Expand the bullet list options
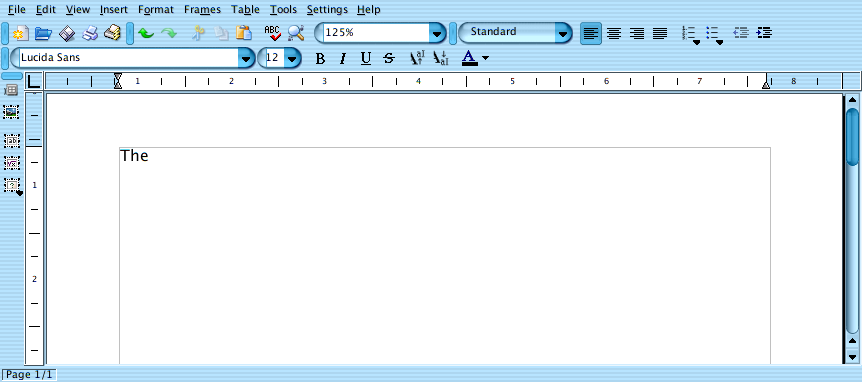Image resolution: width=862 pixels, height=382 pixels. click(719, 42)
